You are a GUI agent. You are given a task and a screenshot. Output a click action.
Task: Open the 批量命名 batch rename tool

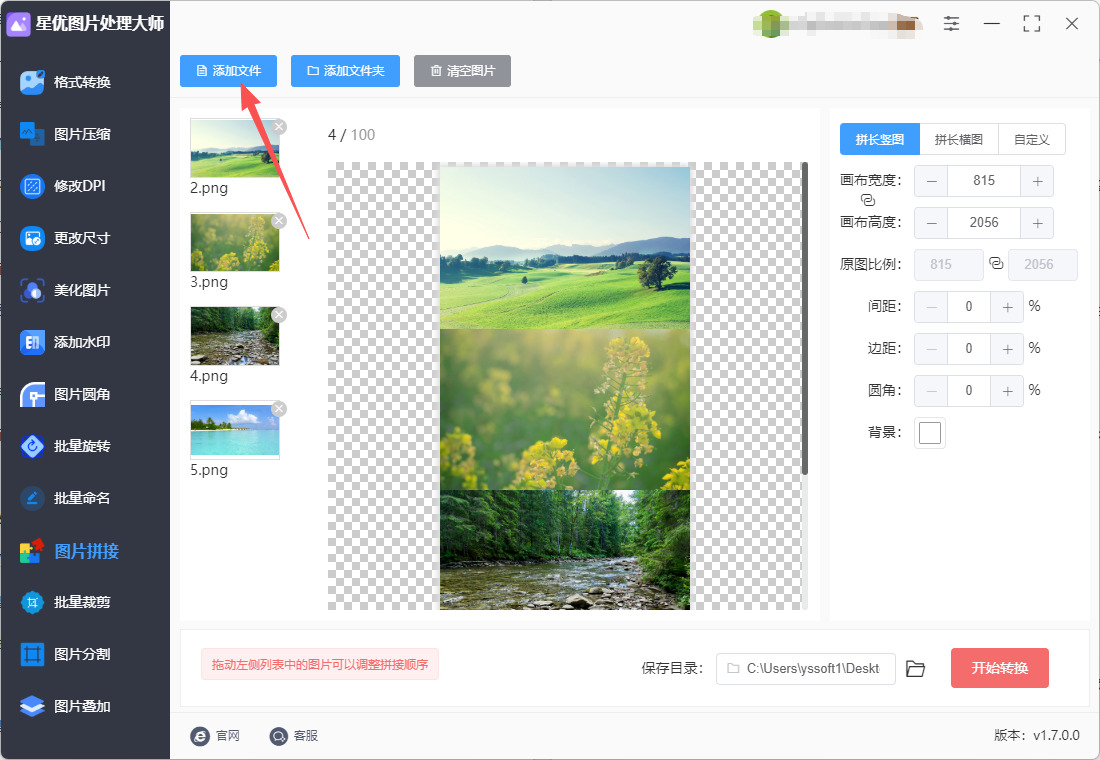(66, 498)
